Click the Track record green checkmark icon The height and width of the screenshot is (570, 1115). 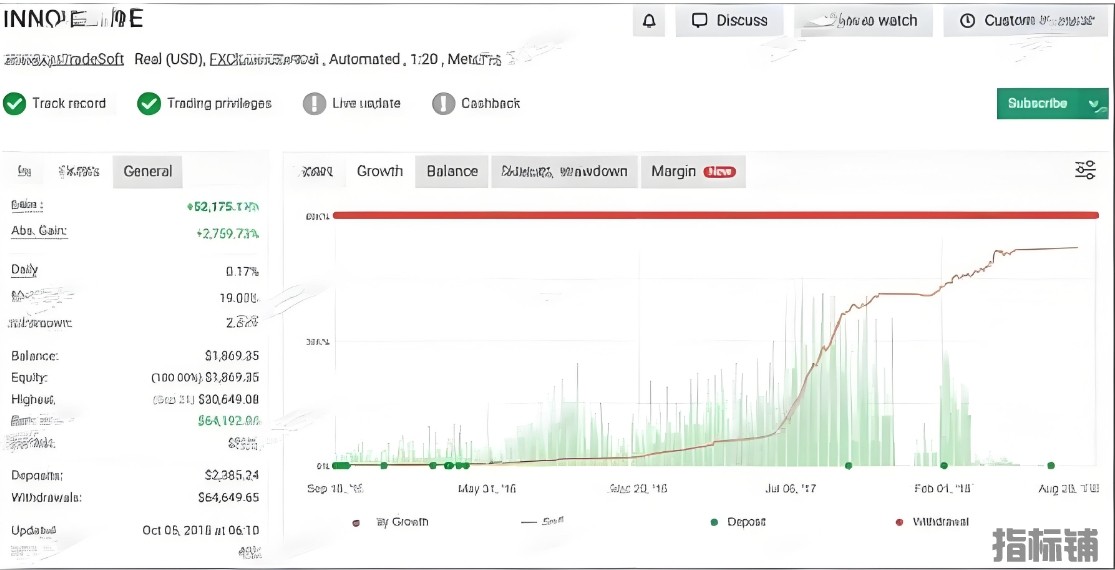point(15,104)
